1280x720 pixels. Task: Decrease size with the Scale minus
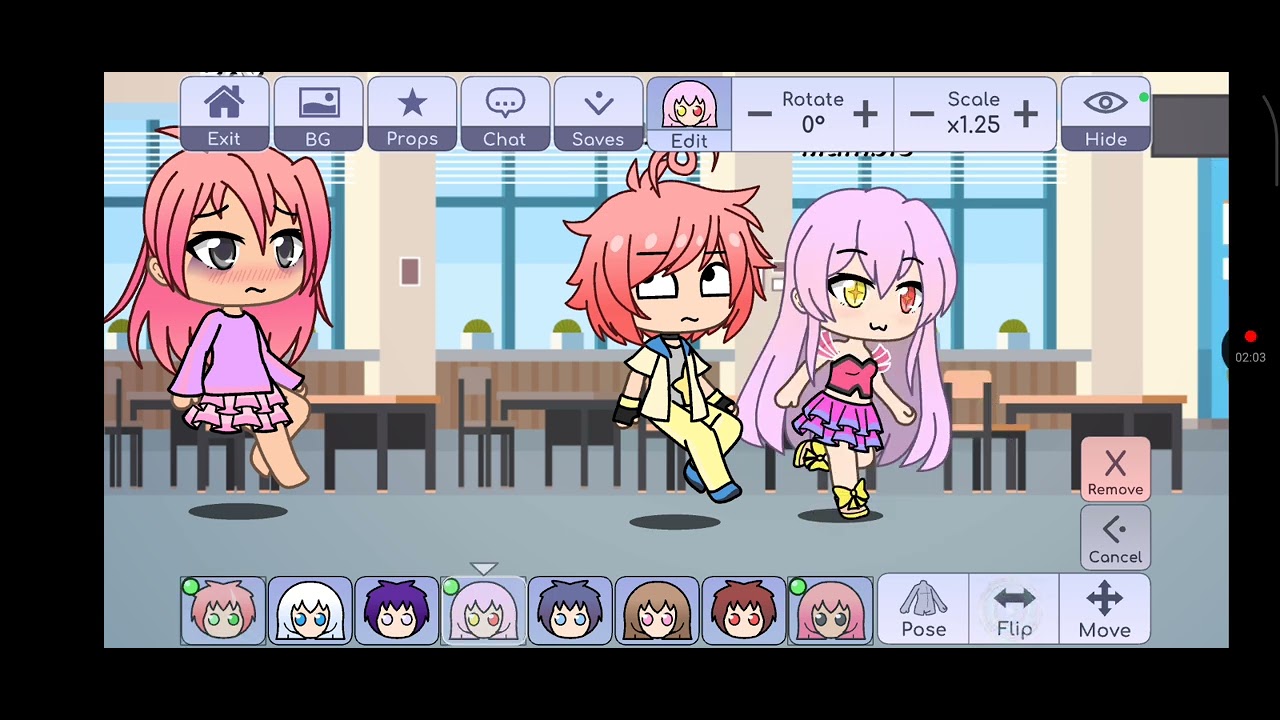coord(922,114)
